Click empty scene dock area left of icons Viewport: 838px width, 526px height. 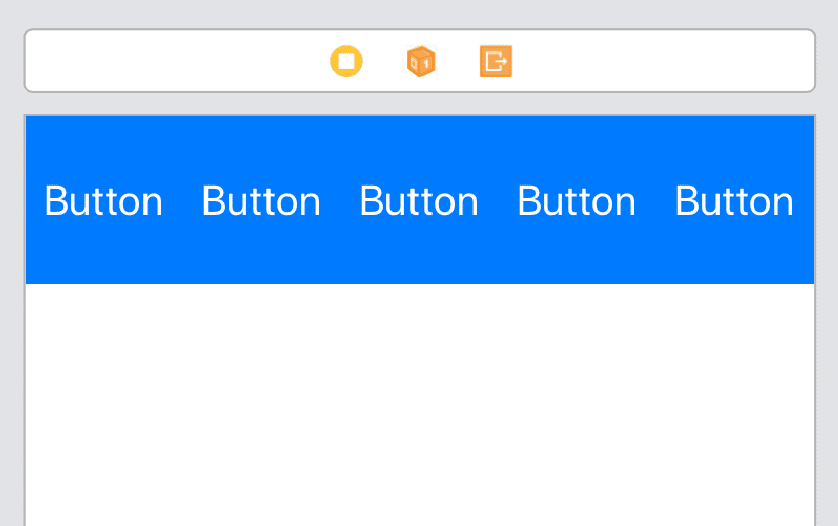point(170,61)
